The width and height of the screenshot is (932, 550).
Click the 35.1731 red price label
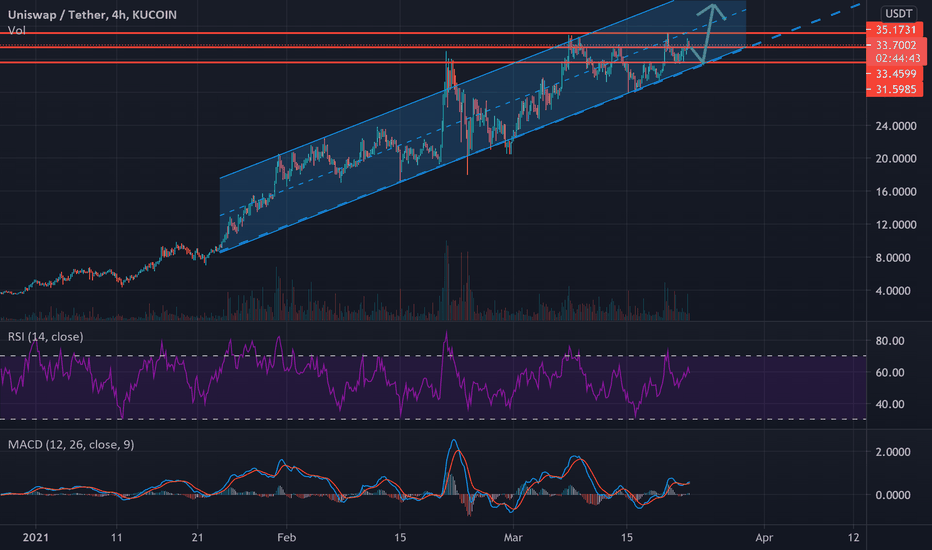[895, 30]
